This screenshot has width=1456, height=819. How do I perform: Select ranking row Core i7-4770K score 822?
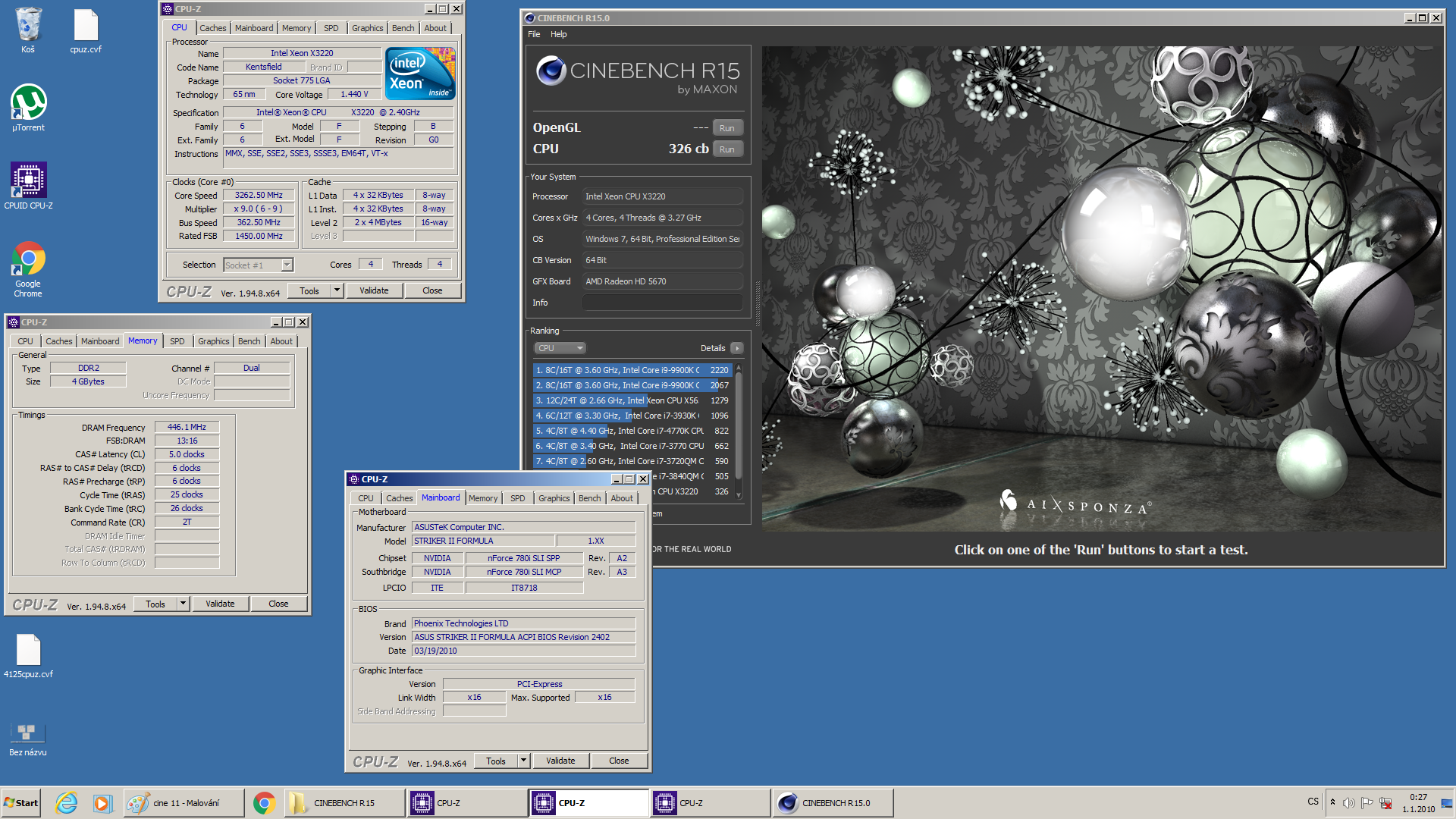pyautogui.click(x=632, y=431)
